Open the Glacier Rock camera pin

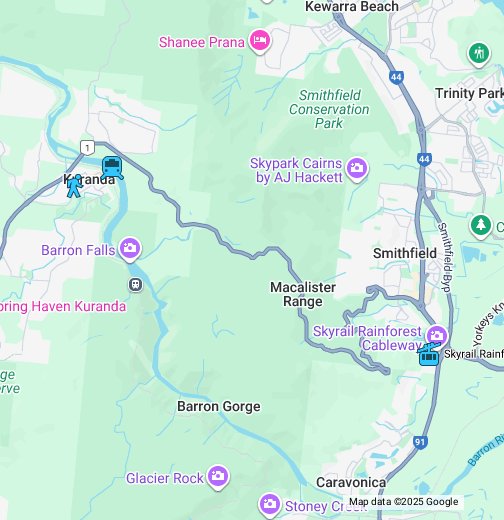click(218, 477)
